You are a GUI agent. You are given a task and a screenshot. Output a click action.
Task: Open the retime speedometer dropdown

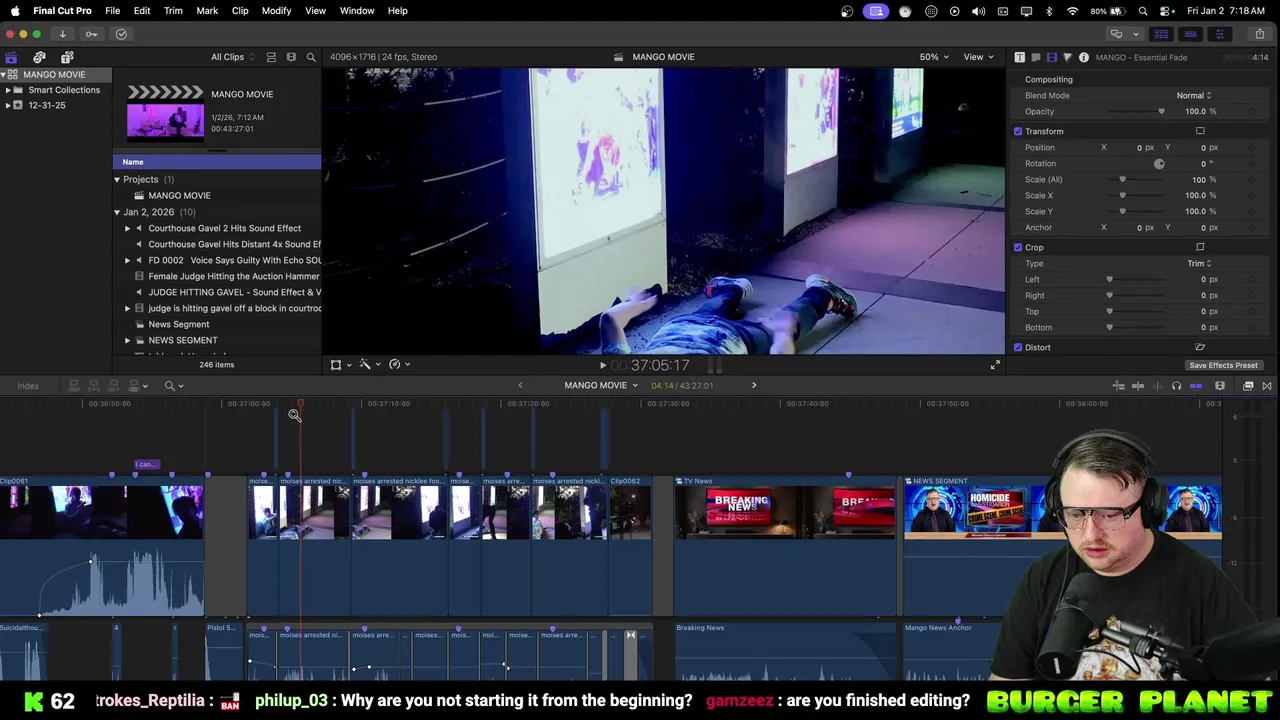[399, 365]
